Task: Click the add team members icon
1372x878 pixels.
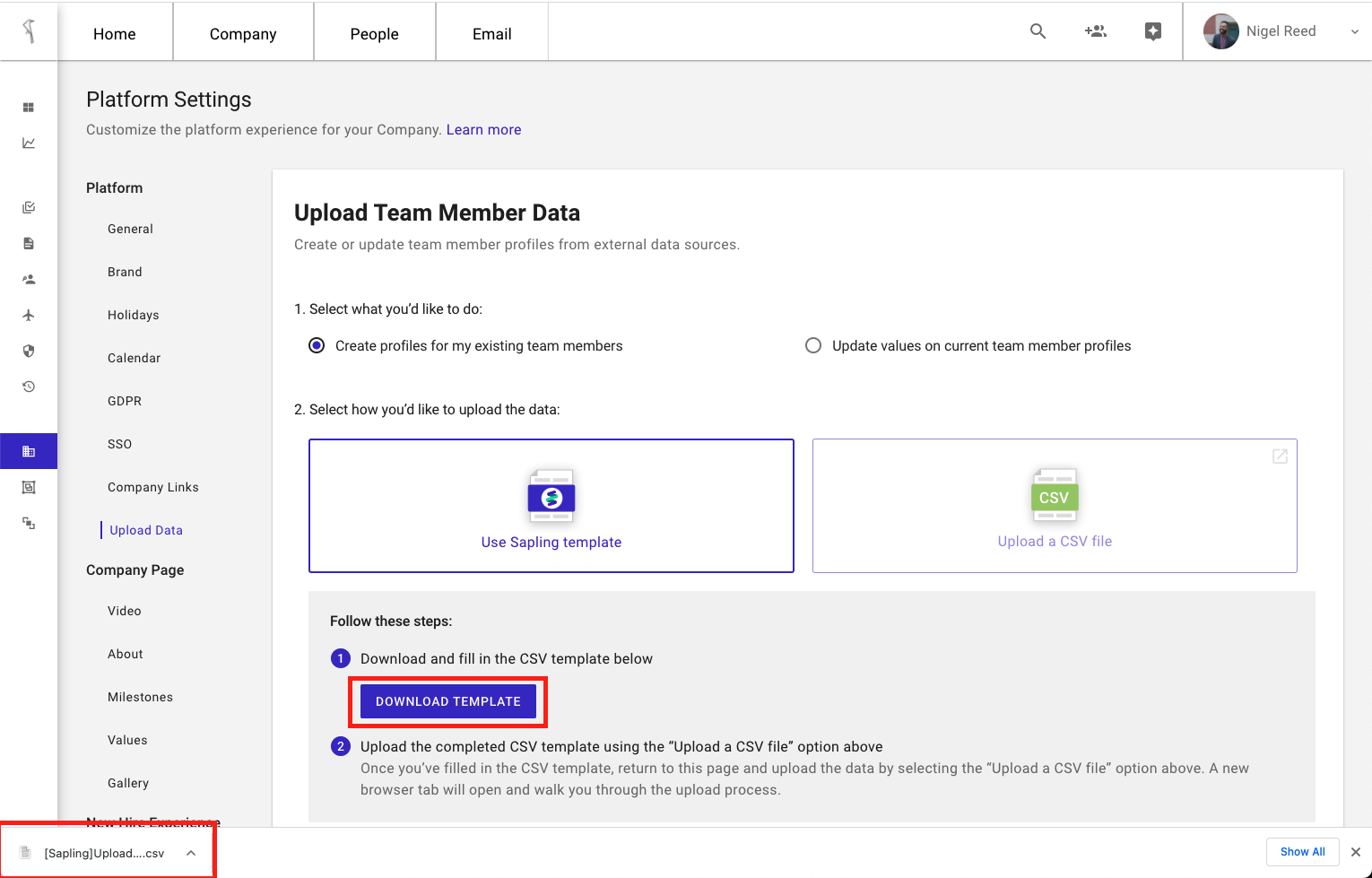Action: coord(1095,31)
